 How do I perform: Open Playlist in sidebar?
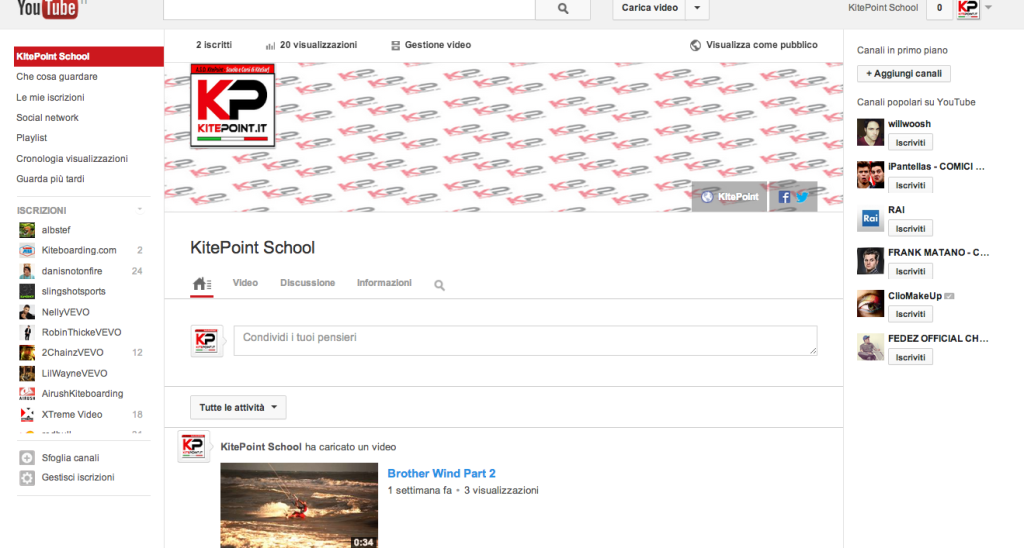click(x=31, y=138)
